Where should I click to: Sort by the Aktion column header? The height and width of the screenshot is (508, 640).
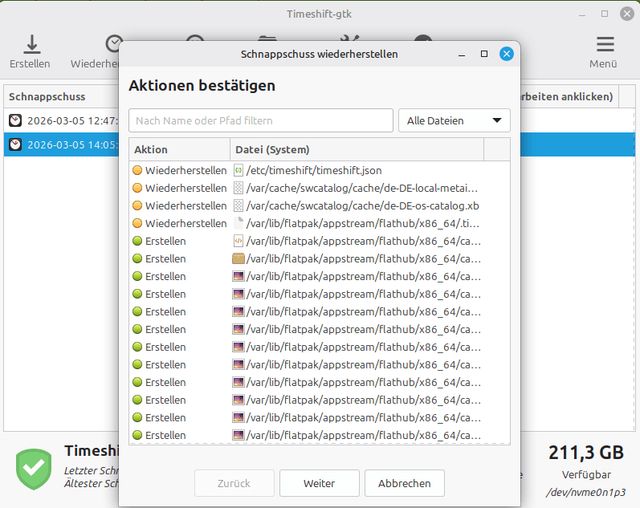[180, 149]
